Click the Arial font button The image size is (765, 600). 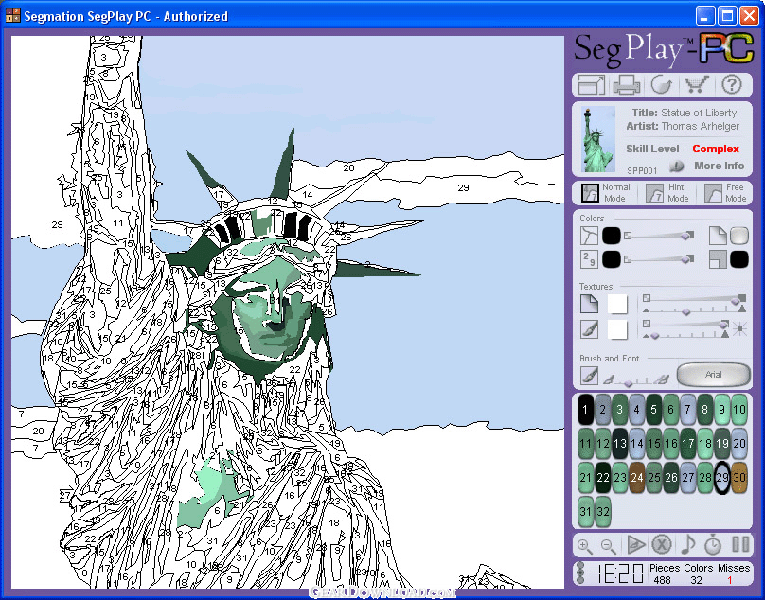click(x=713, y=375)
